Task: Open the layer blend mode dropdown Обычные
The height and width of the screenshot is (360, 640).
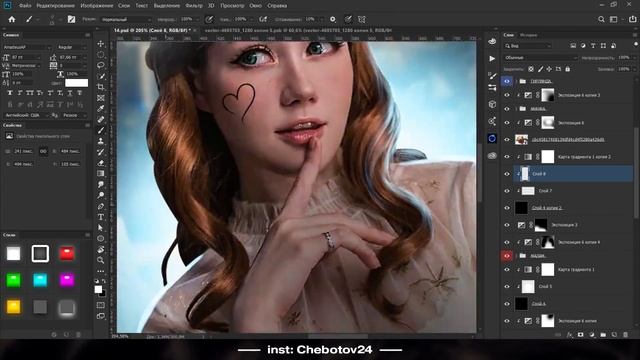Action: coord(540,58)
